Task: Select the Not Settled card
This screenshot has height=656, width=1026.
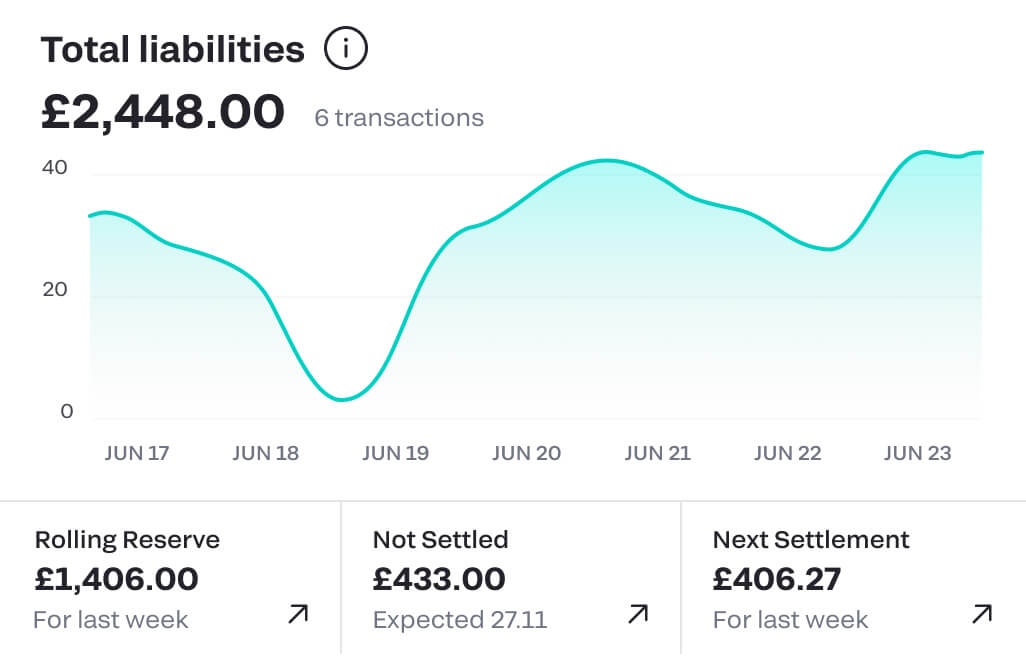Action: click(510, 579)
